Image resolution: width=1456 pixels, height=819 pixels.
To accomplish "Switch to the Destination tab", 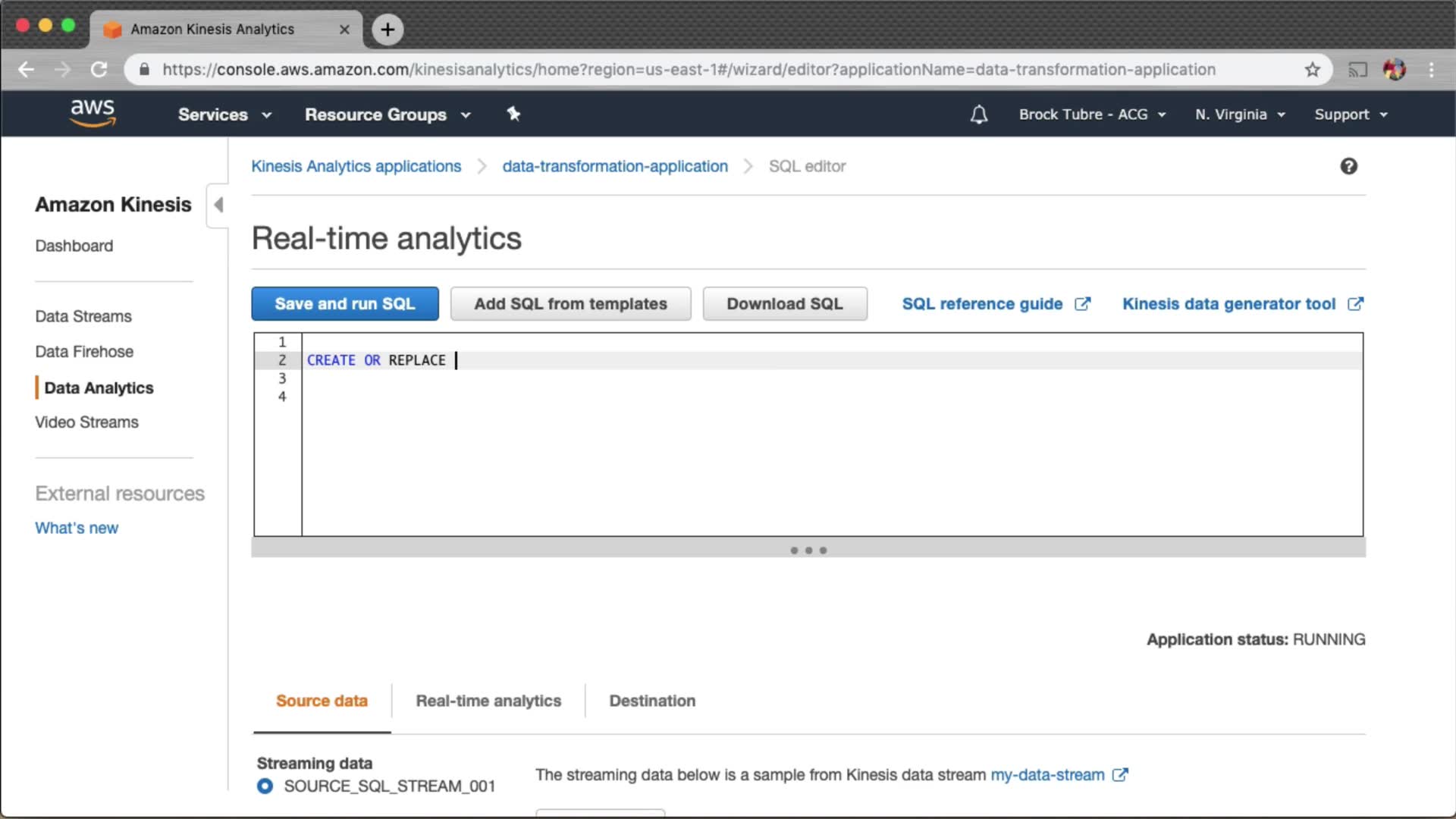I will click(x=652, y=701).
